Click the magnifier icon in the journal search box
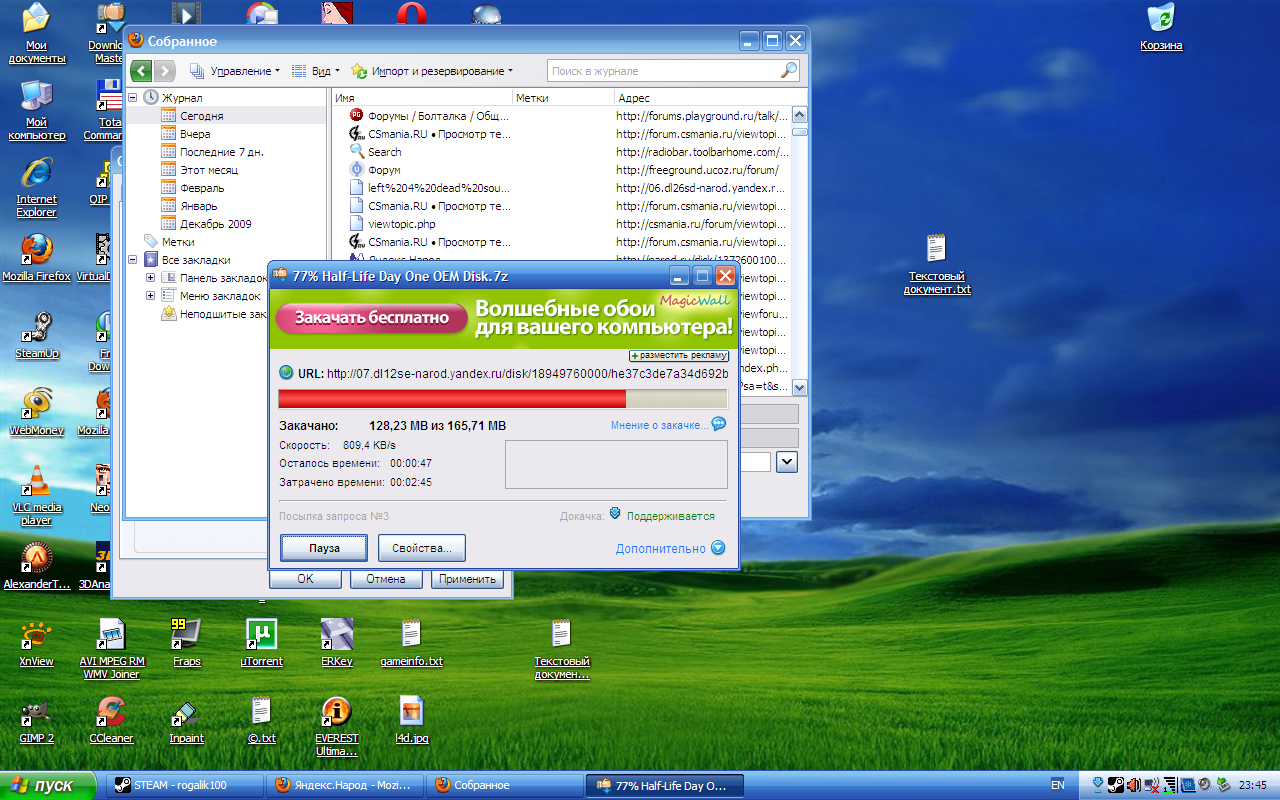 [x=788, y=71]
